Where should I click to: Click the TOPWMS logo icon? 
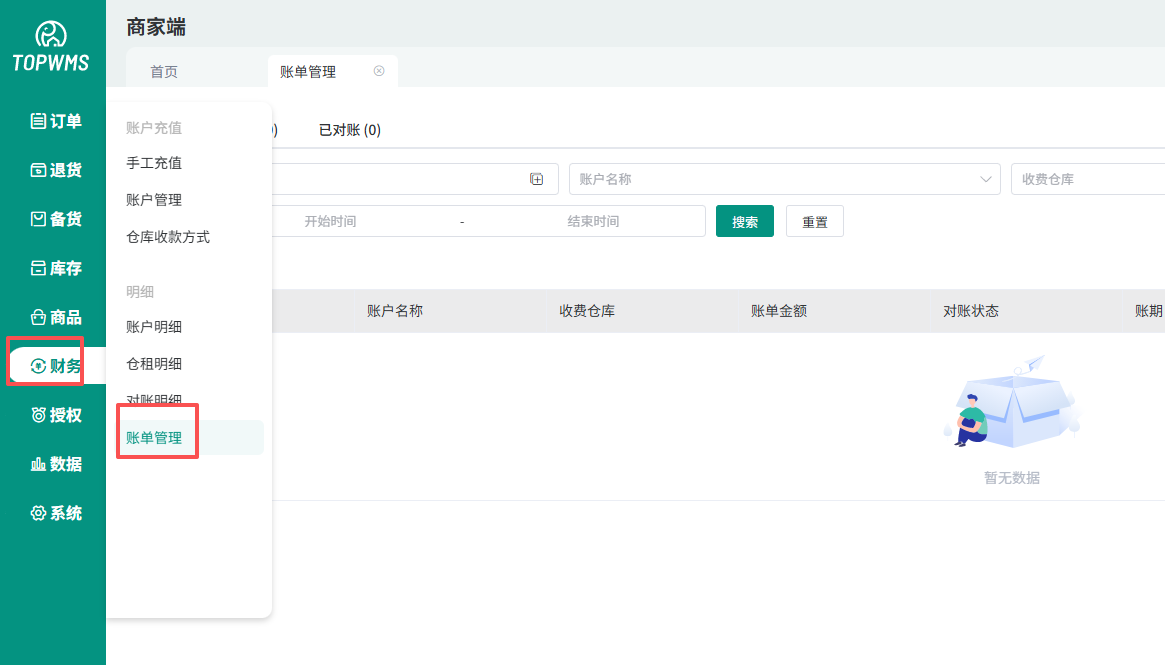(x=51, y=36)
